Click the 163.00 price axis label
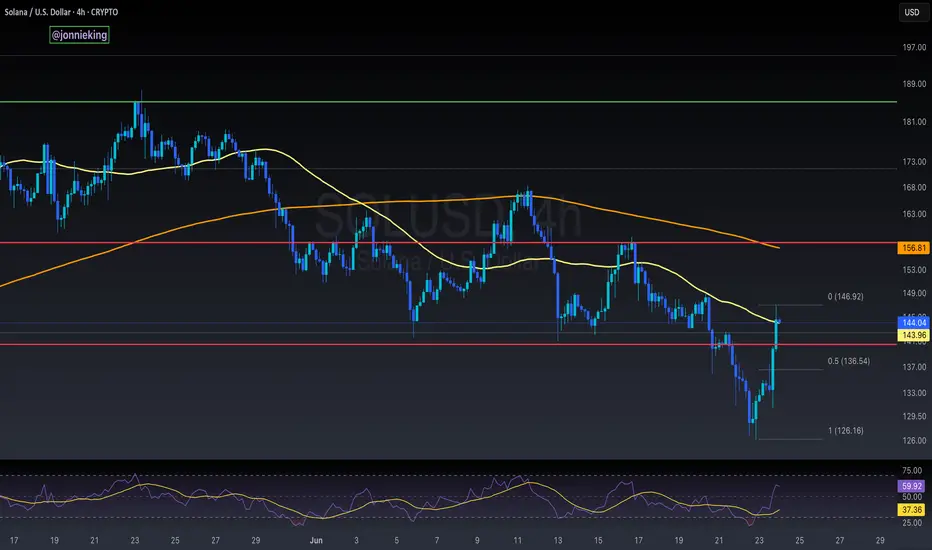 [x=914, y=214]
